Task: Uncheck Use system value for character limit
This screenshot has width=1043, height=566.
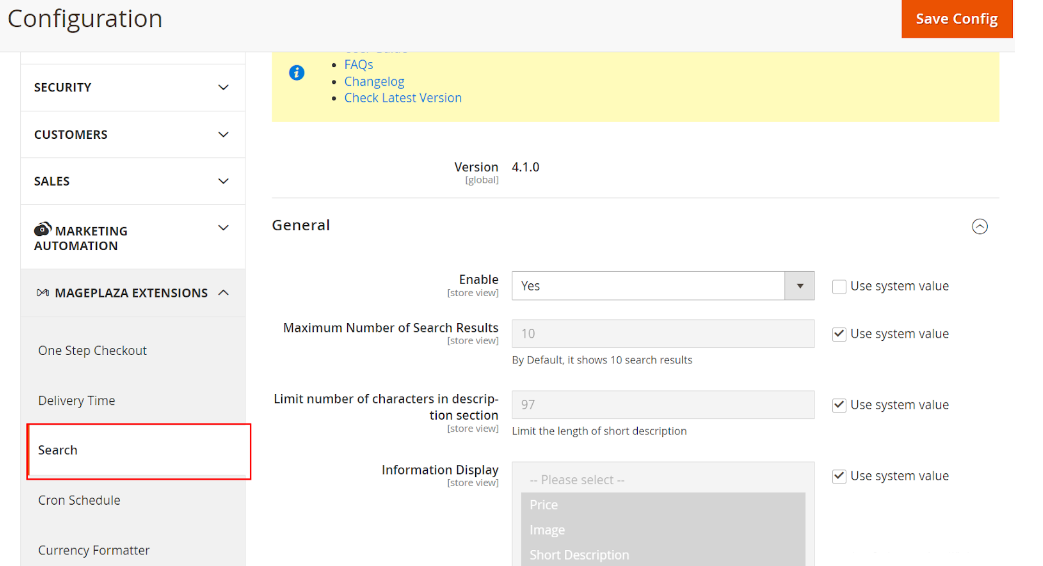Action: point(839,405)
